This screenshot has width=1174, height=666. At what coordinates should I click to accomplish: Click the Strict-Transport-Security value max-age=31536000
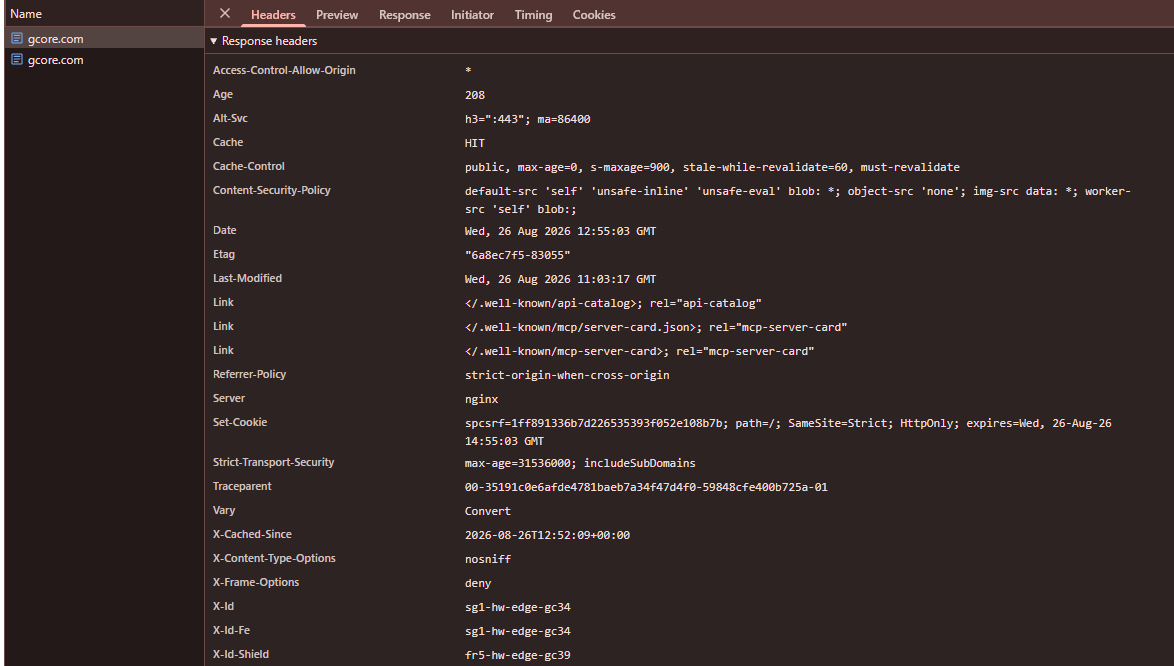(x=580, y=463)
